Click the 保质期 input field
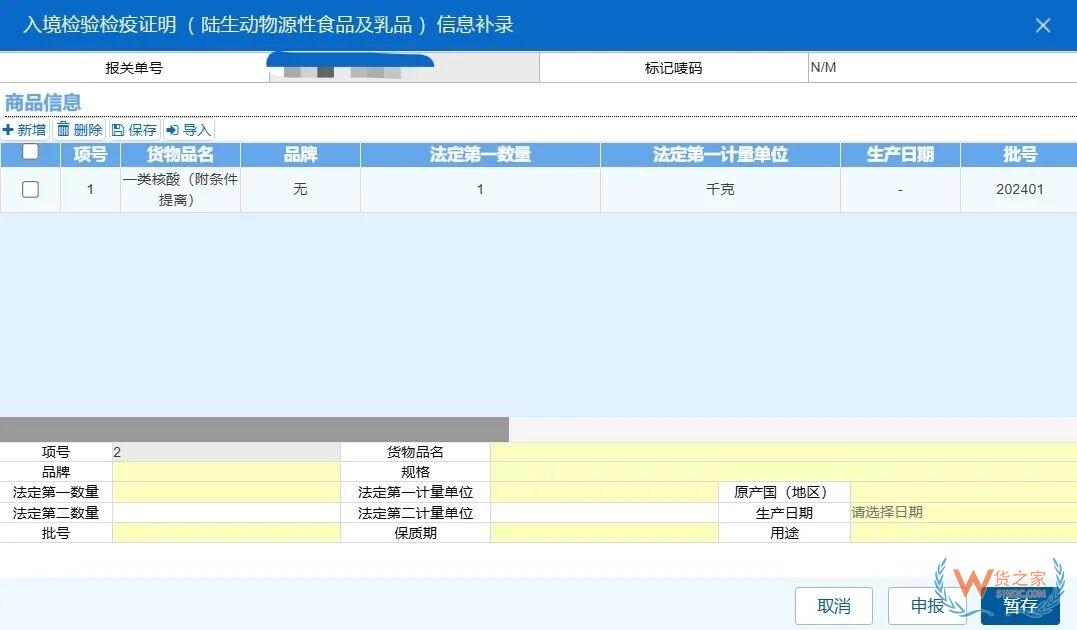The height and width of the screenshot is (630, 1077). (604, 533)
